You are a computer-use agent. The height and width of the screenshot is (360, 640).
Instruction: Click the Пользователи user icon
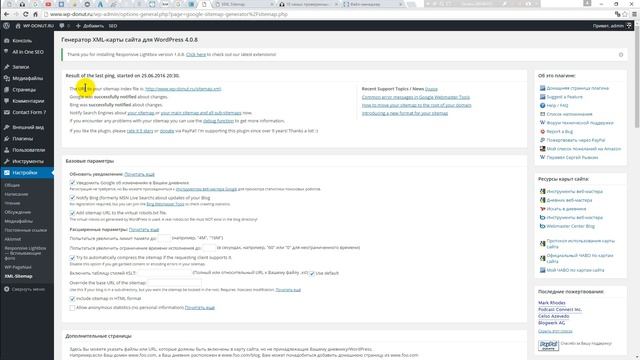click(x=6, y=150)
